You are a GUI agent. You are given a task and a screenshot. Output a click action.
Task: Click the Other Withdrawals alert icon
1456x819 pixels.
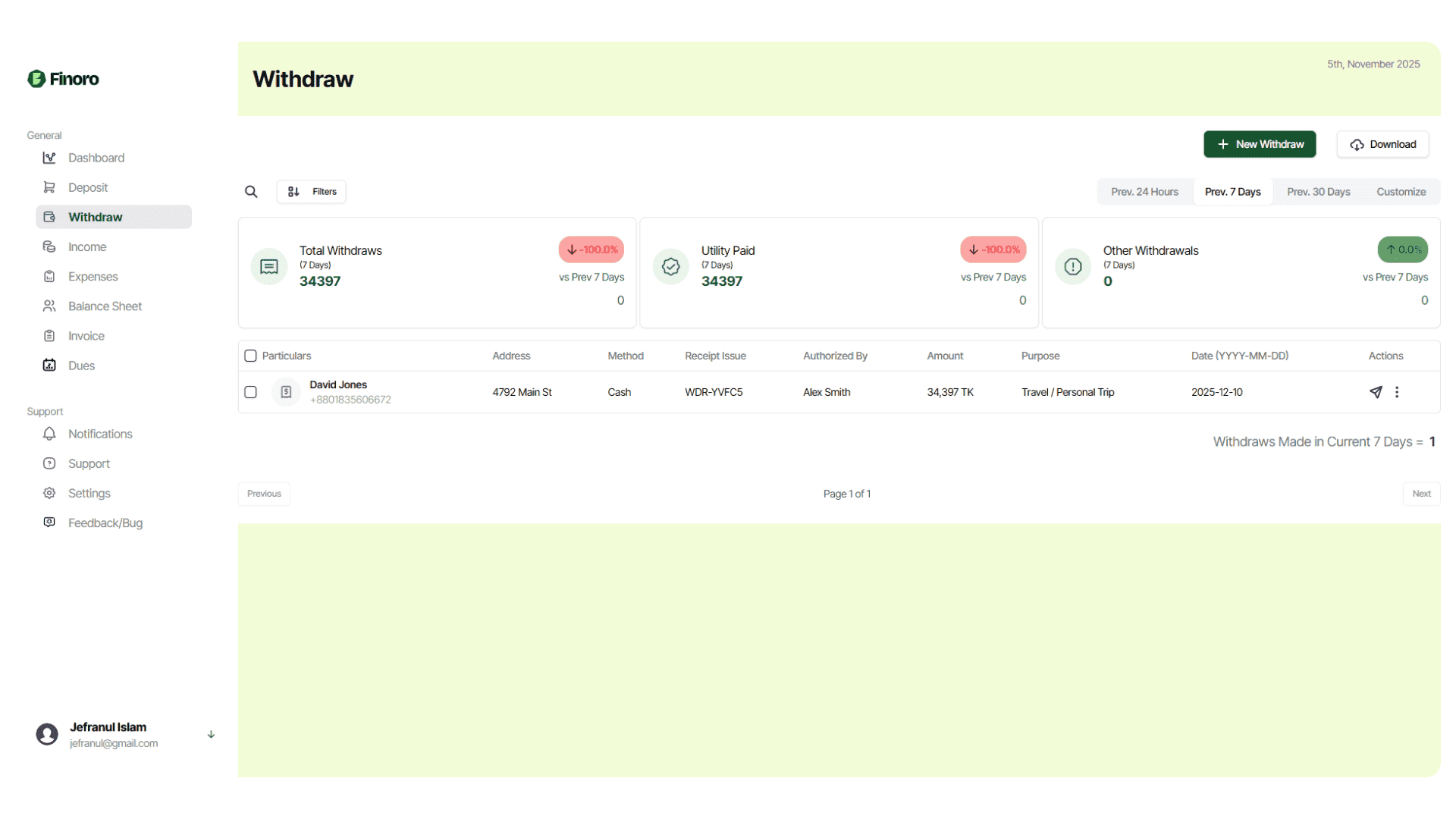click(1073, 267)
